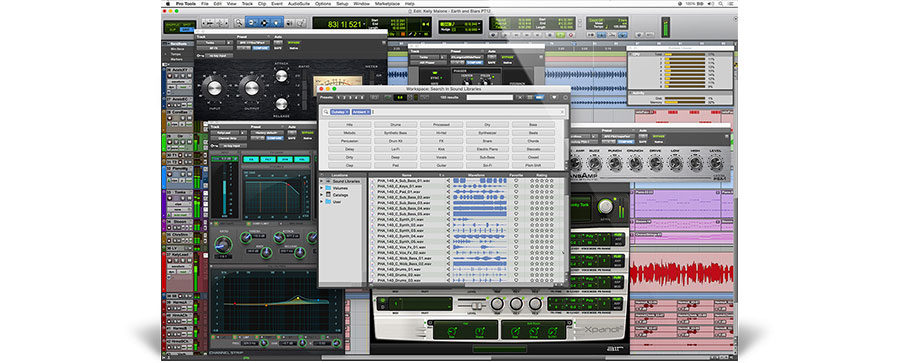900x363 pixels.
Task: Select the Vocals tag button
Action: click(441, 157)
